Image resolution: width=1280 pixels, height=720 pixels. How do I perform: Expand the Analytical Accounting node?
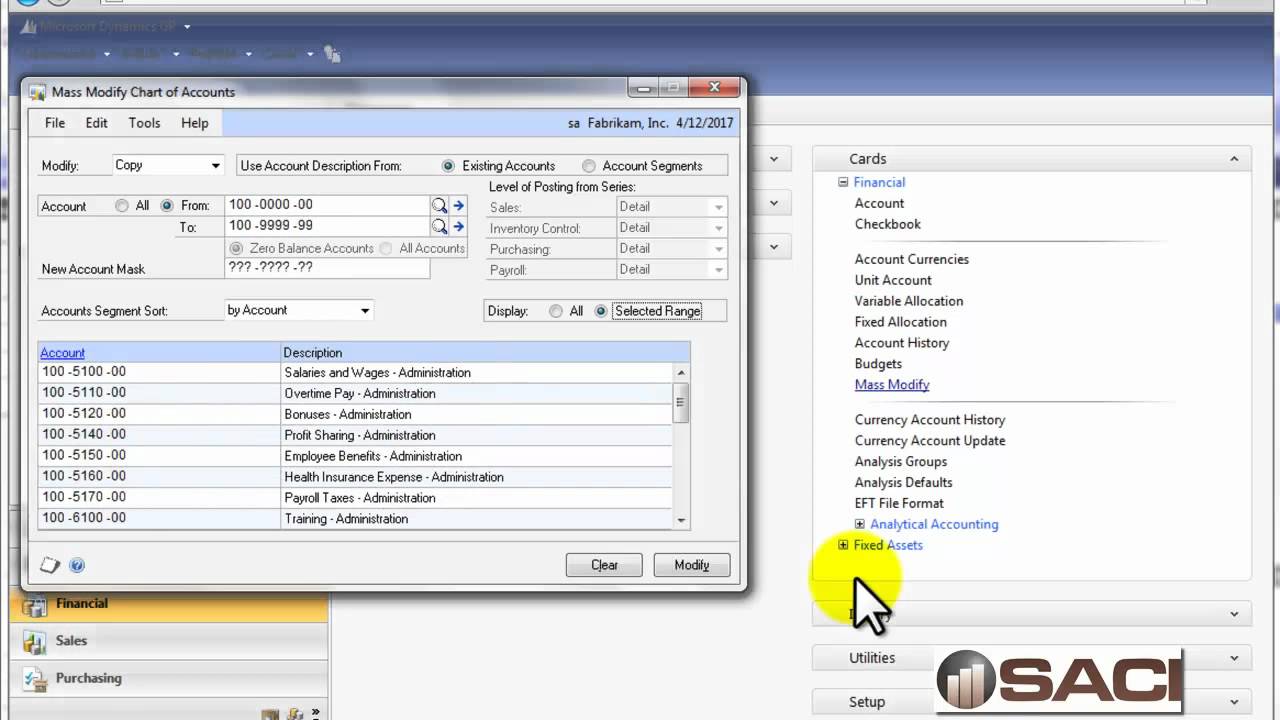[x=860, y=524]
